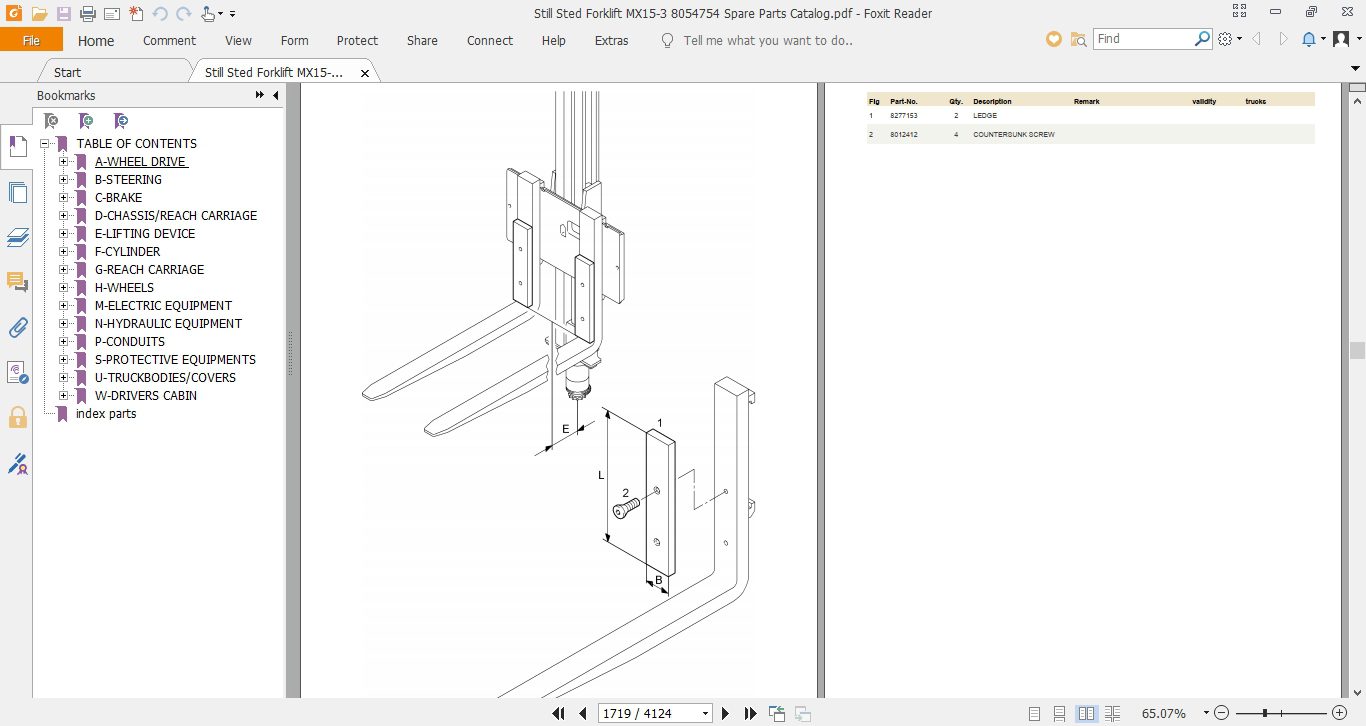1366x726 pixels.
Task: Switch to the Home ribbon tab
Action: click(96, 41)
